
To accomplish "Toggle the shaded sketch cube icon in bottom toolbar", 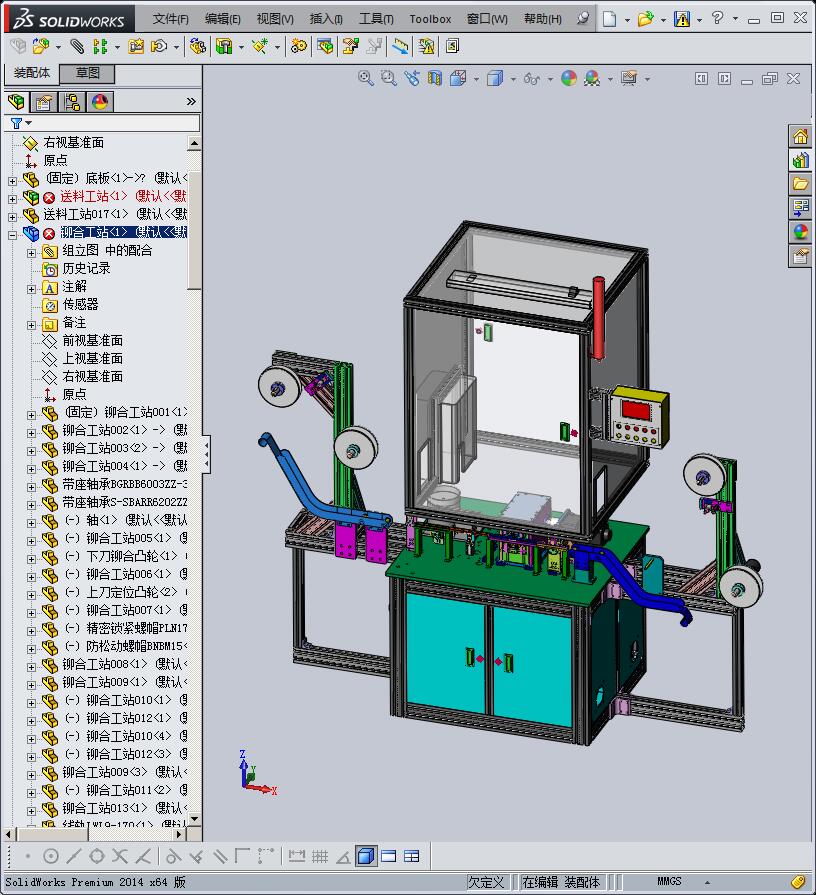I will pos(366,856).
